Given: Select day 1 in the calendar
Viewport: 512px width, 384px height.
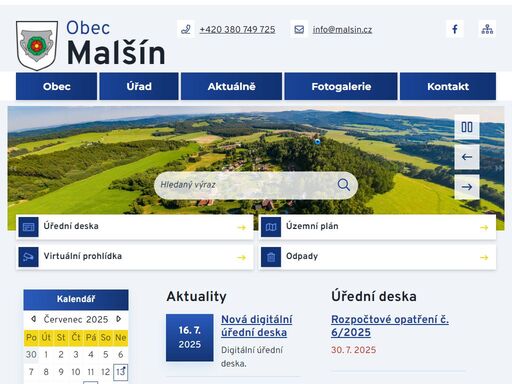Looking at the screenshot, I should (x=46, y=354).
